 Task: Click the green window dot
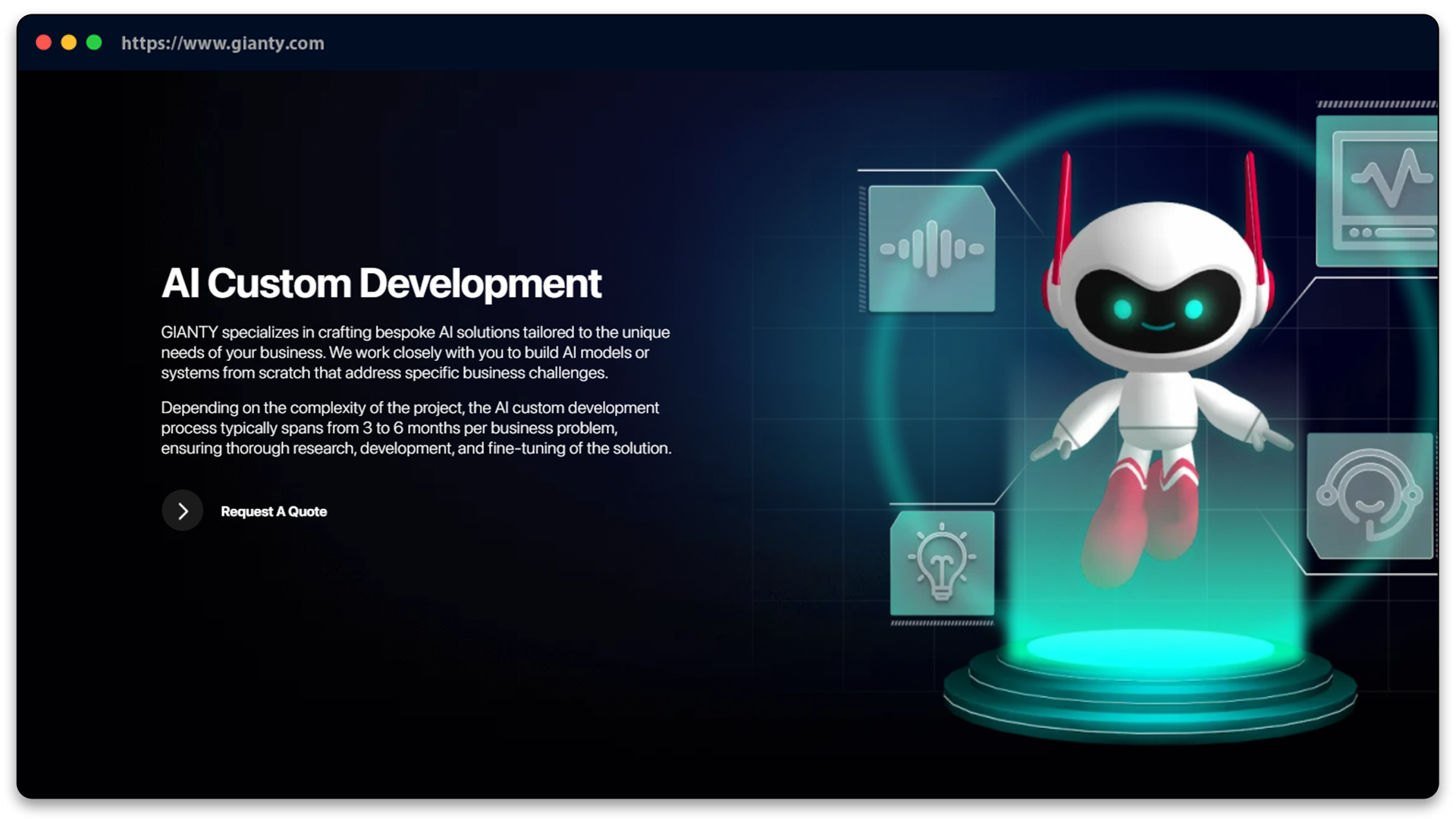(94, 42)
